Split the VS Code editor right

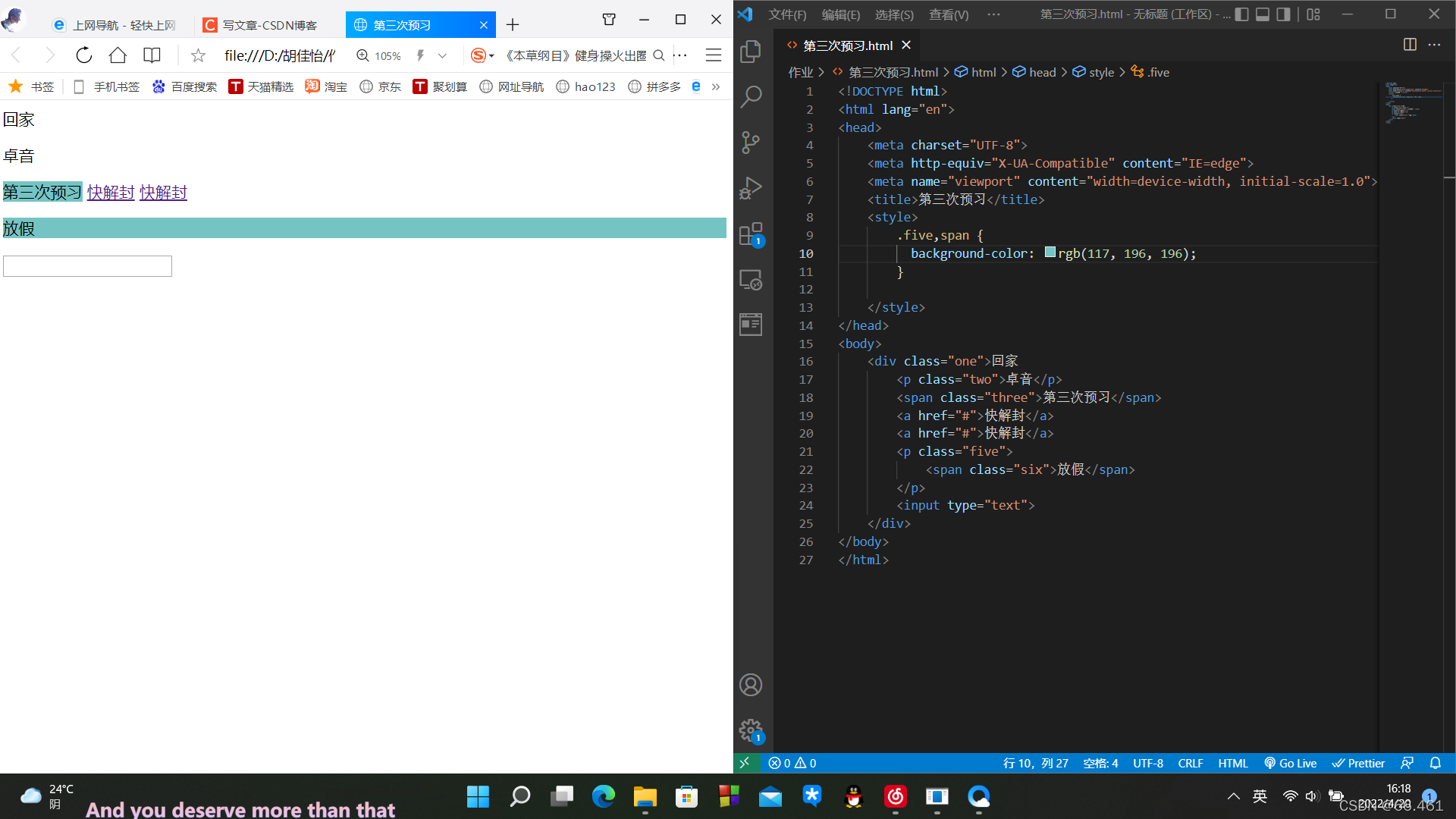(x=1410, y=45)
